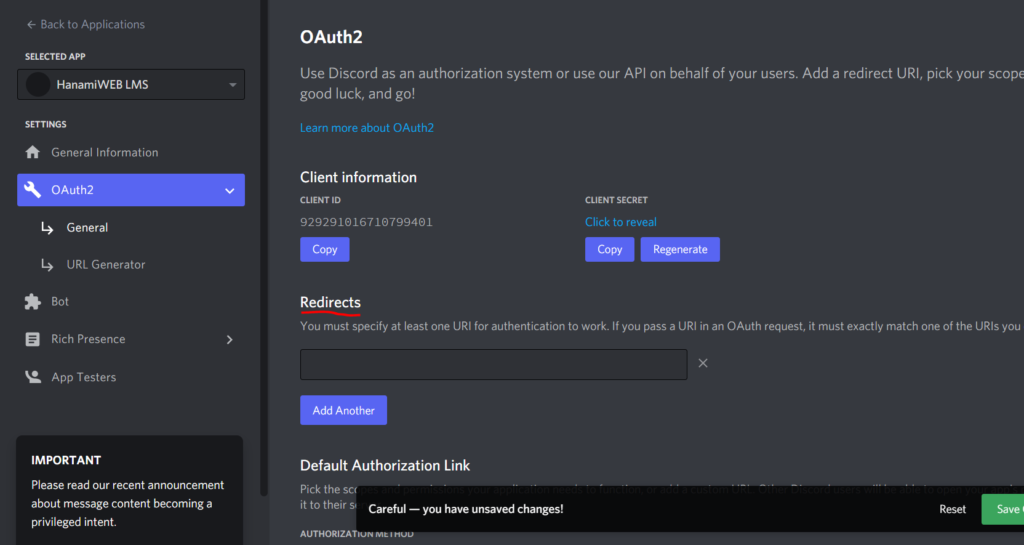Click the Default Authorization Link heading
1024x545 pixels.
tap(385, 465)
